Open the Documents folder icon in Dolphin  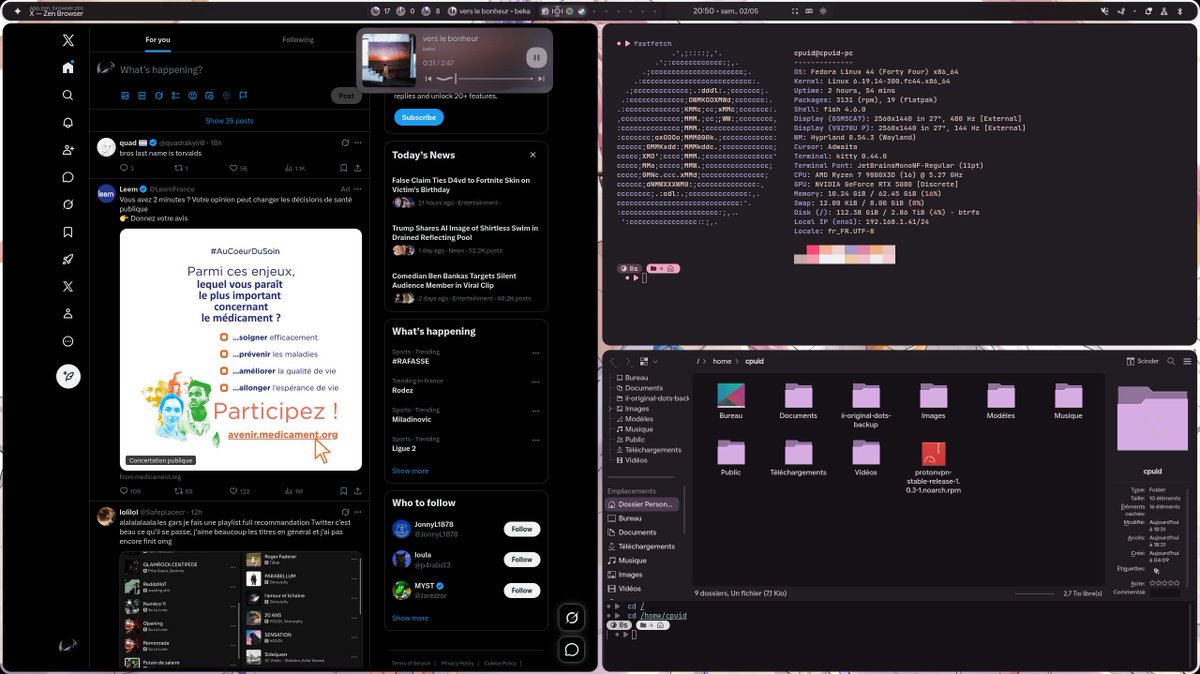click(798, 401)
